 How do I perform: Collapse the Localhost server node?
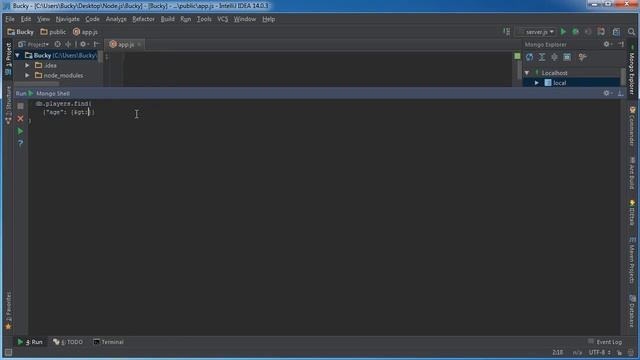(527, 73)
